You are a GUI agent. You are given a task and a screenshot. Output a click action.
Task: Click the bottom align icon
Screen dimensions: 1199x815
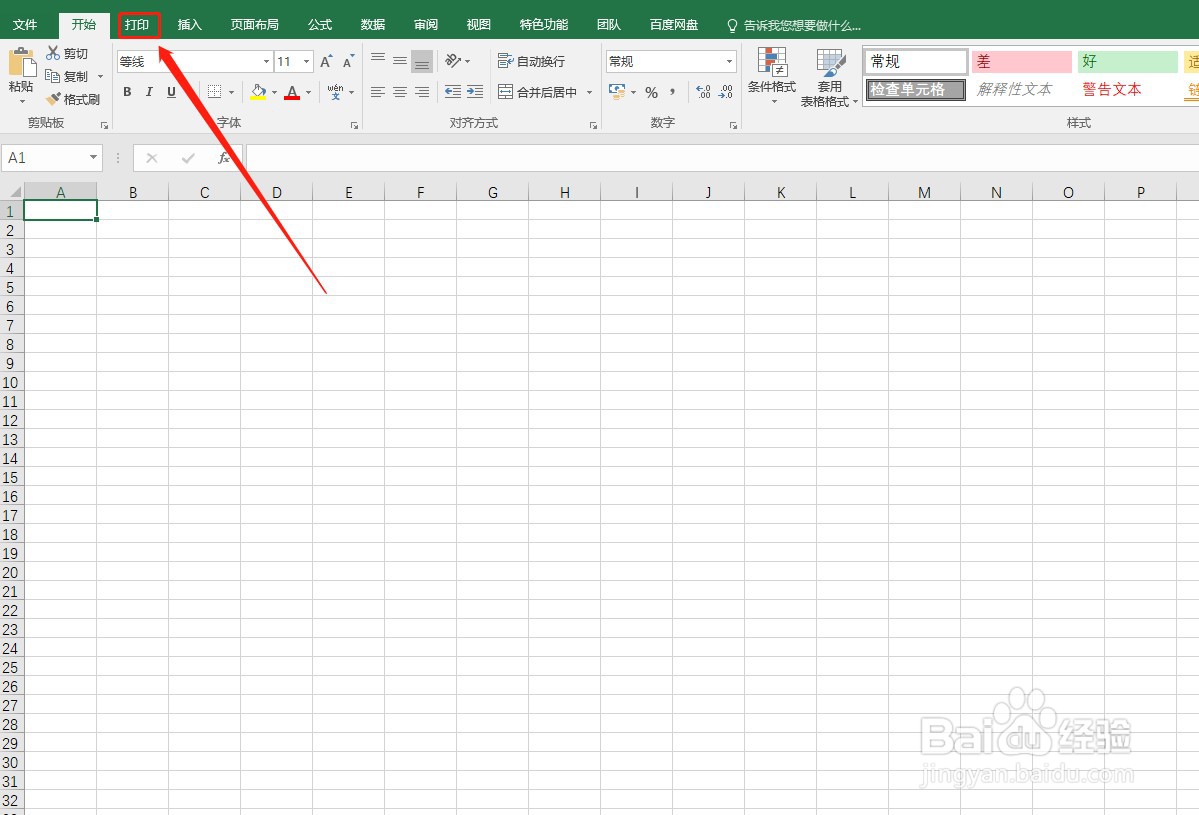click(x=421, y=61)
